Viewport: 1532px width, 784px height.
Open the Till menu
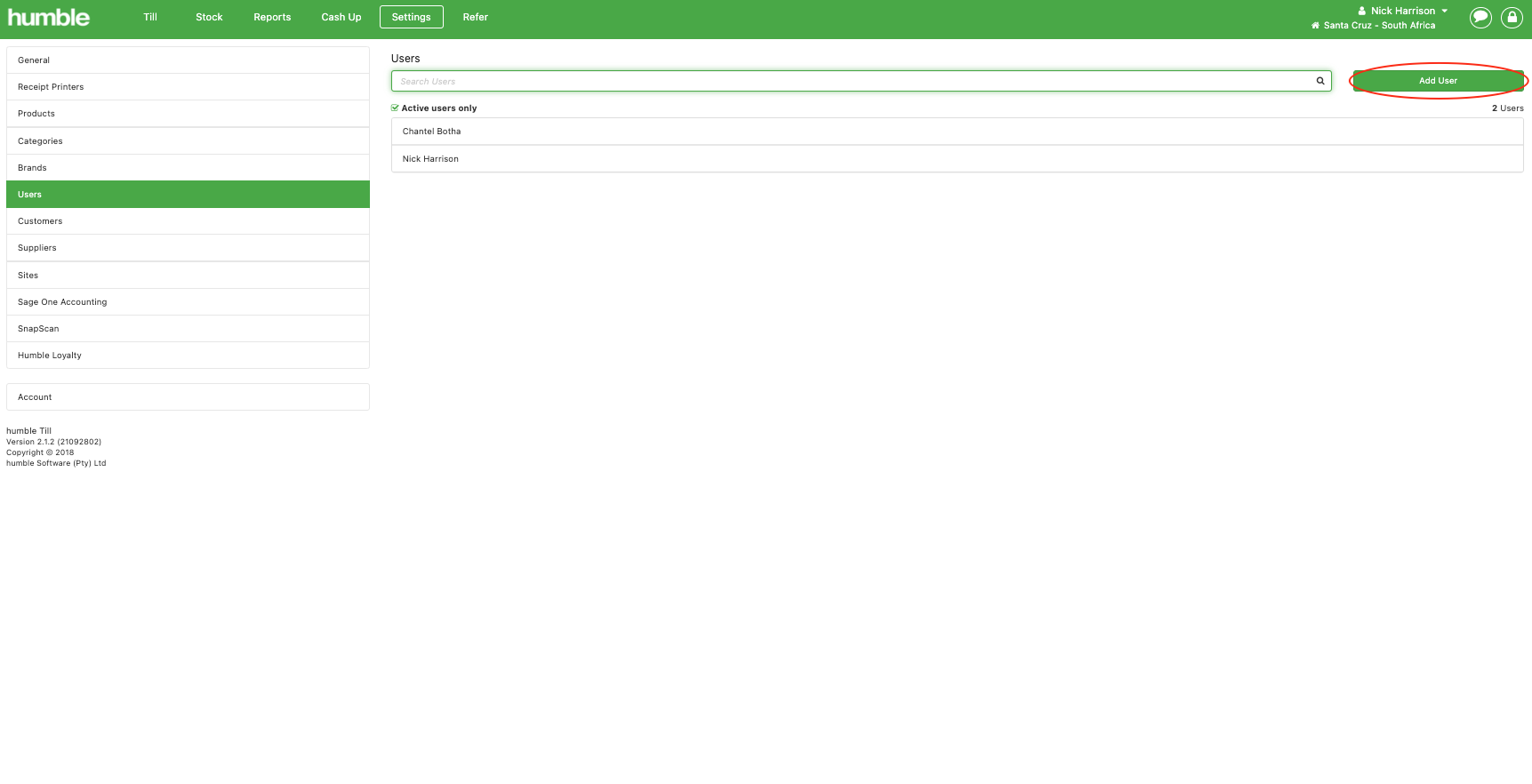pos(150,17)
